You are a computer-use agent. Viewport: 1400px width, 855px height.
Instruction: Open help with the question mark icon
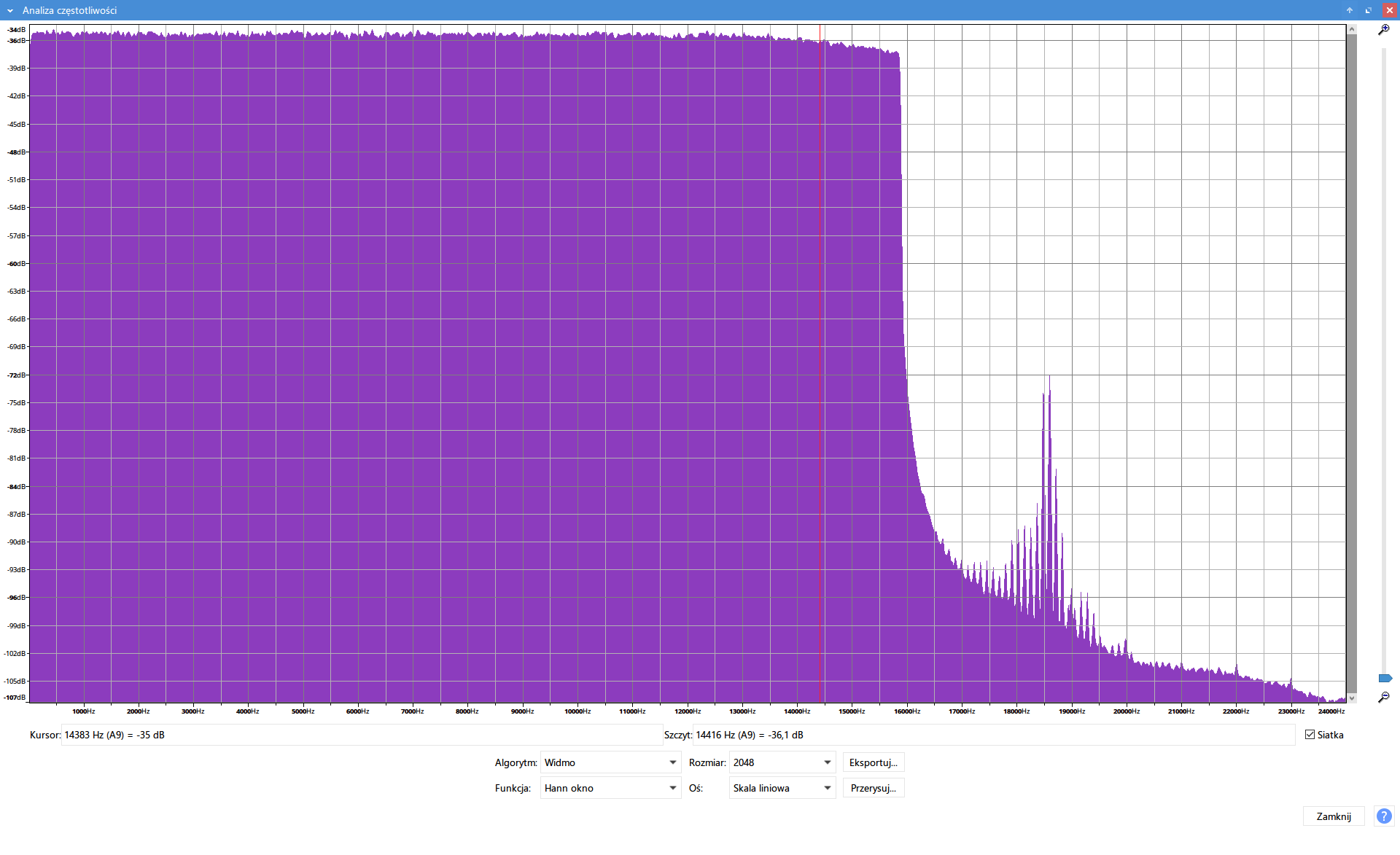click(x=1383, y=816)
